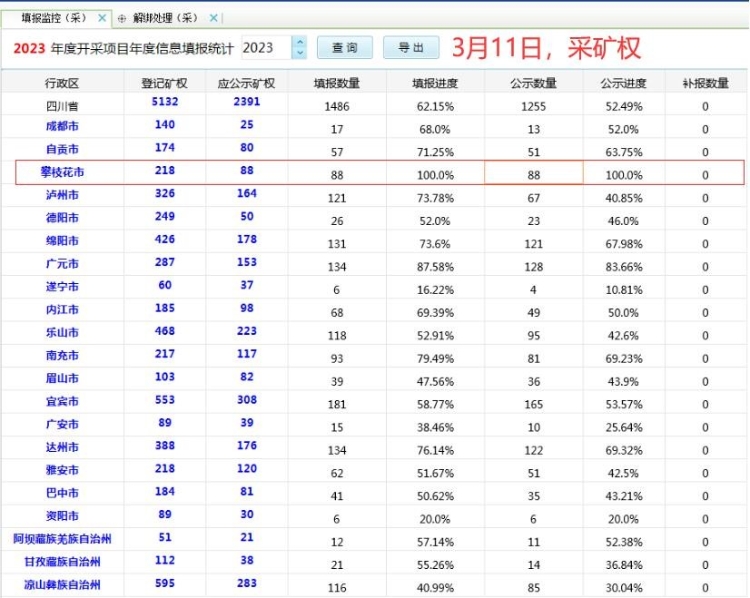Click 登记矿权 value 426 for 绵阳市
750x598 pixels.
(x=164, y=240)
